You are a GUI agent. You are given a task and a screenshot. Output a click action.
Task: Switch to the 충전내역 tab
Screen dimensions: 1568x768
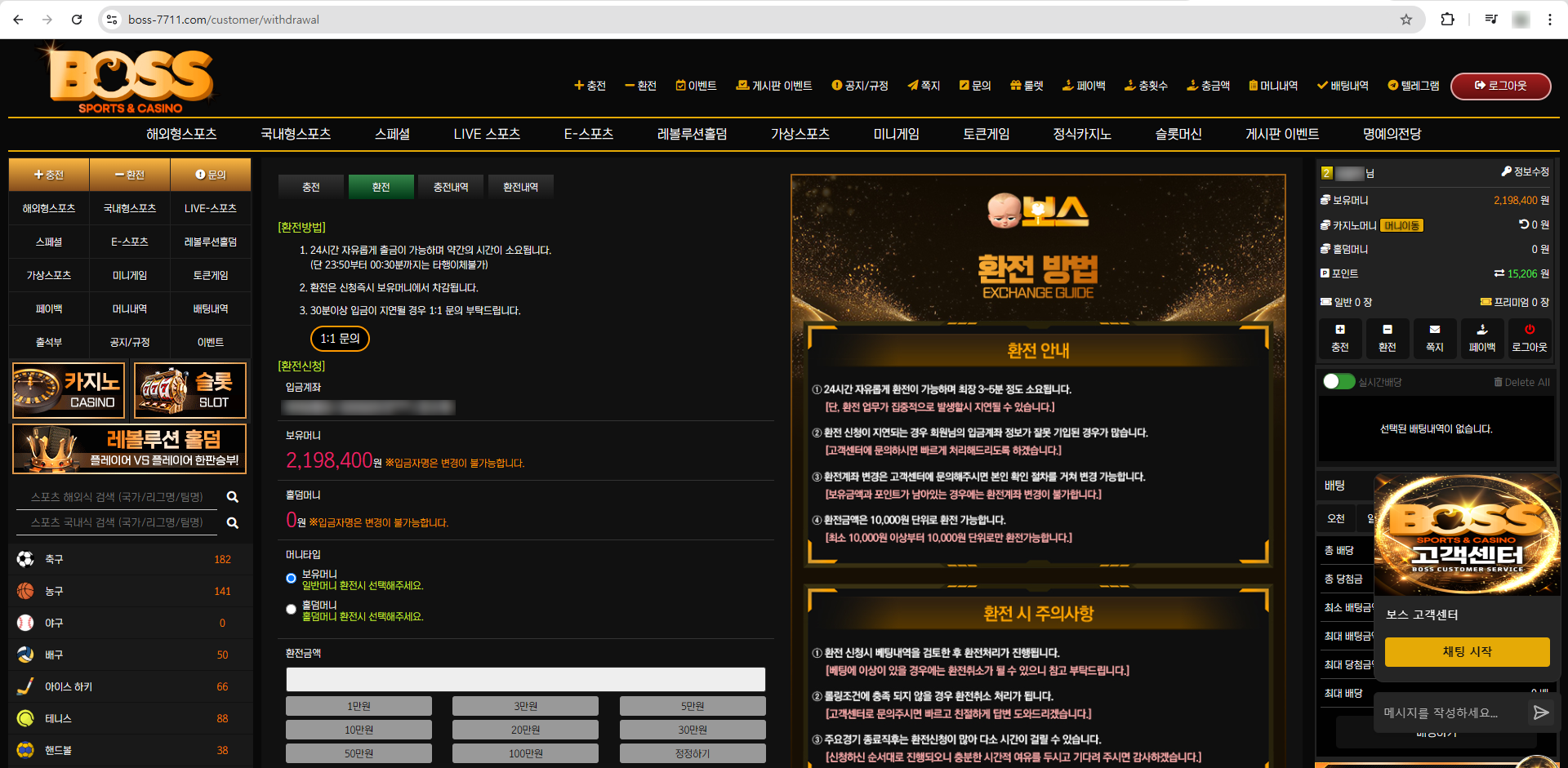(x=451, y=187)
